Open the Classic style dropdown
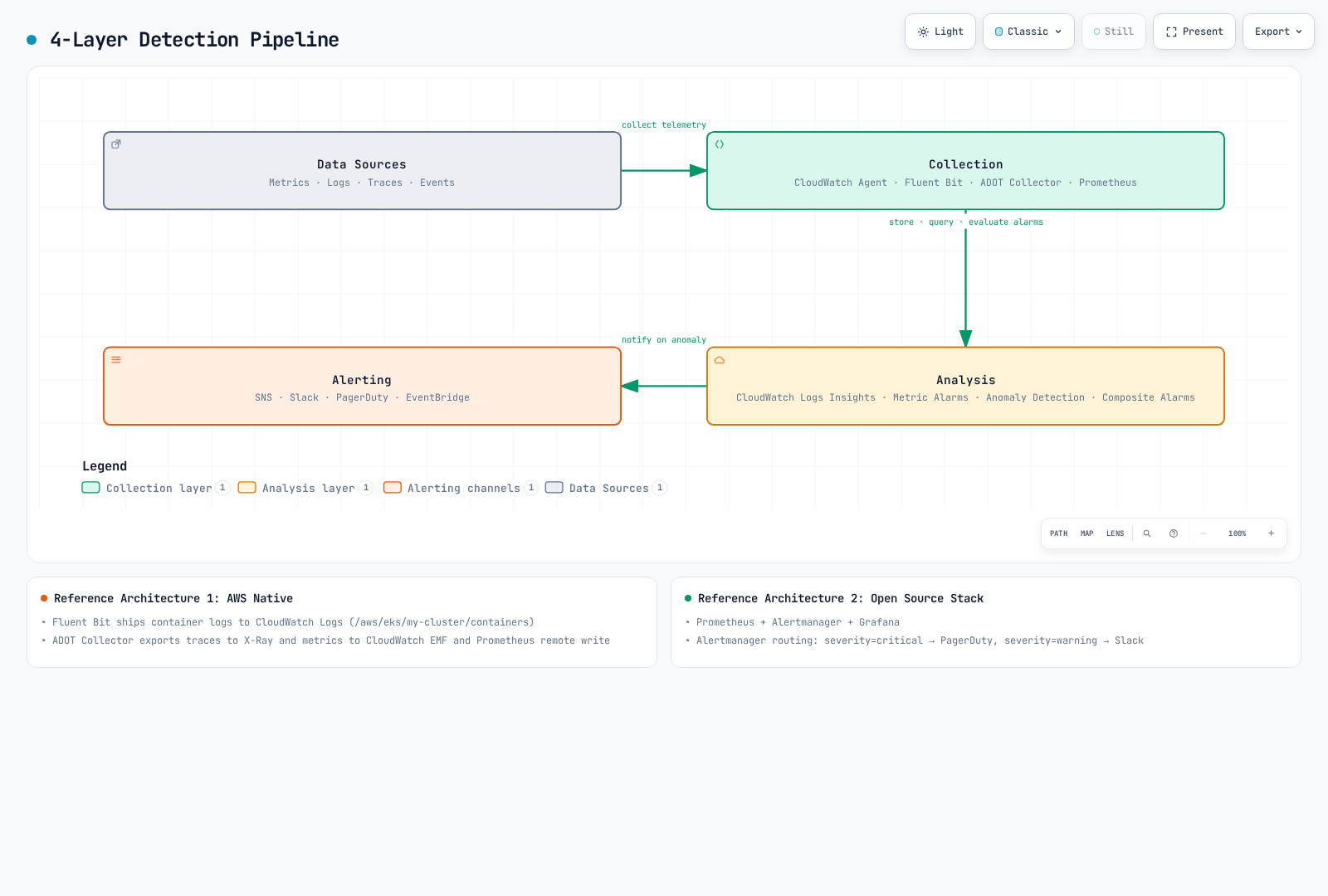The width and height of the screenshot is (1328, 896). (1028, 32)
